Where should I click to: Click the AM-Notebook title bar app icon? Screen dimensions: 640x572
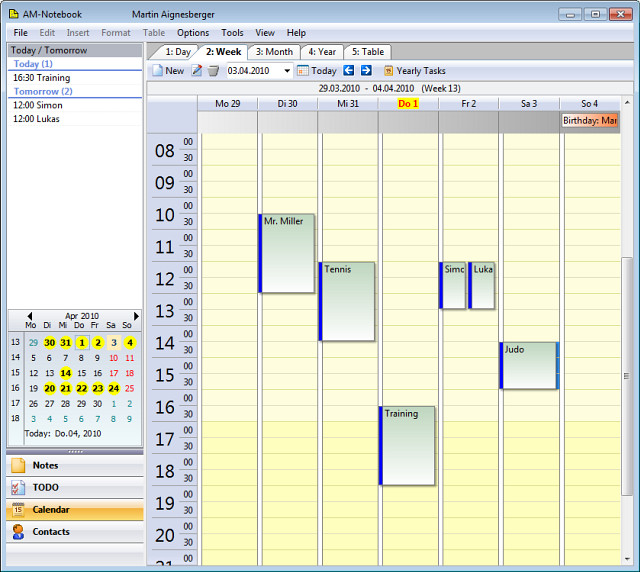(13, 14)
